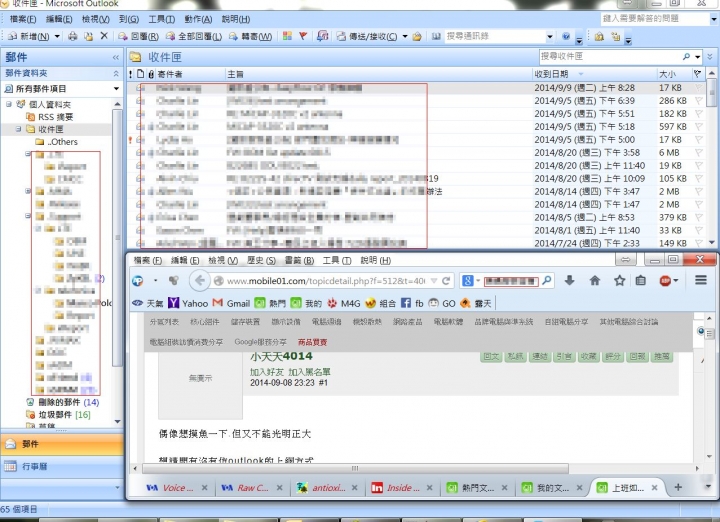Click the Adblock stop-sign icon
The height and width of the screenshot is (522, 720).
point(665,281)
